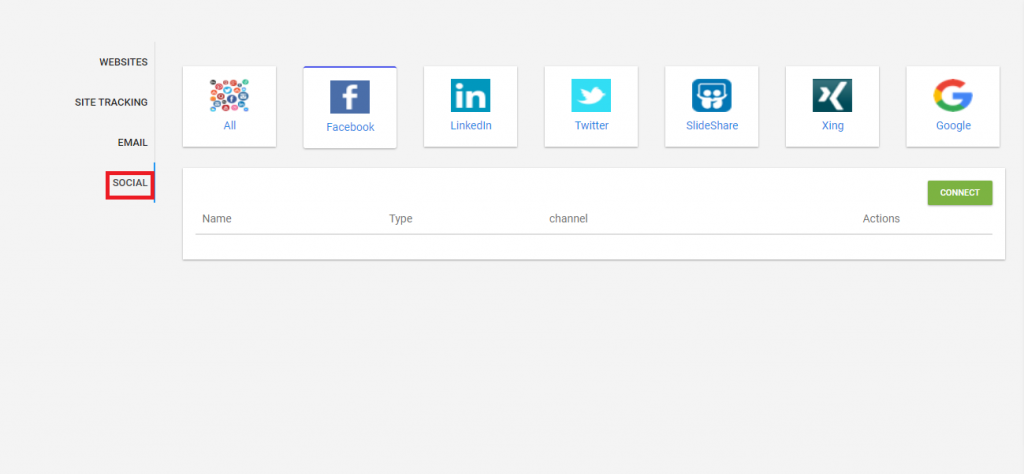Select the SlideShare logo icon
The height and width of the screenshot is (474, 1024).
point(712,95)
